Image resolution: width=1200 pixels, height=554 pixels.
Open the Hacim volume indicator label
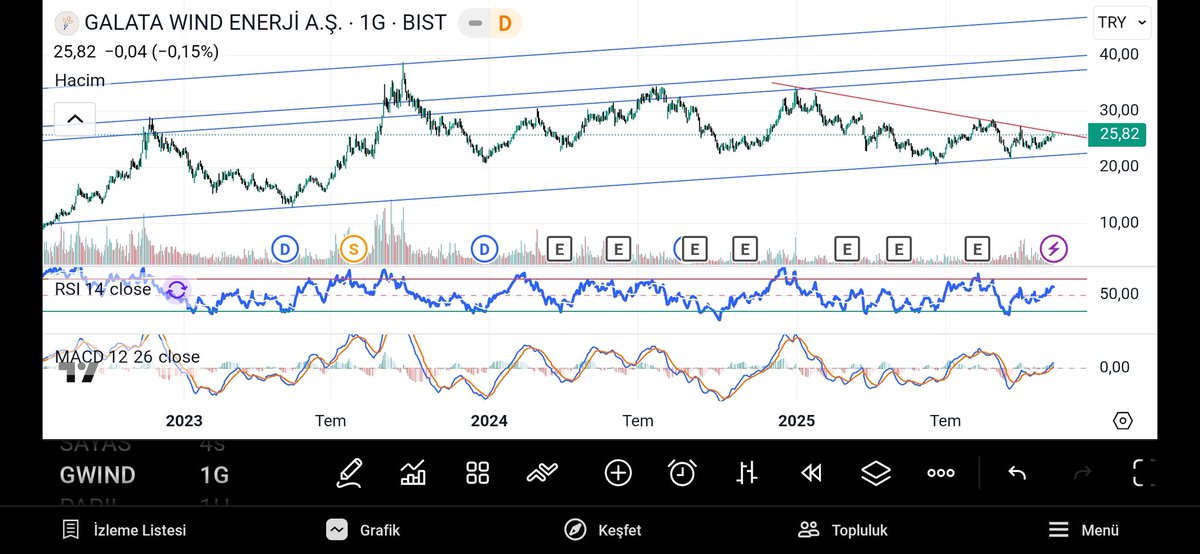coord(80,80)
